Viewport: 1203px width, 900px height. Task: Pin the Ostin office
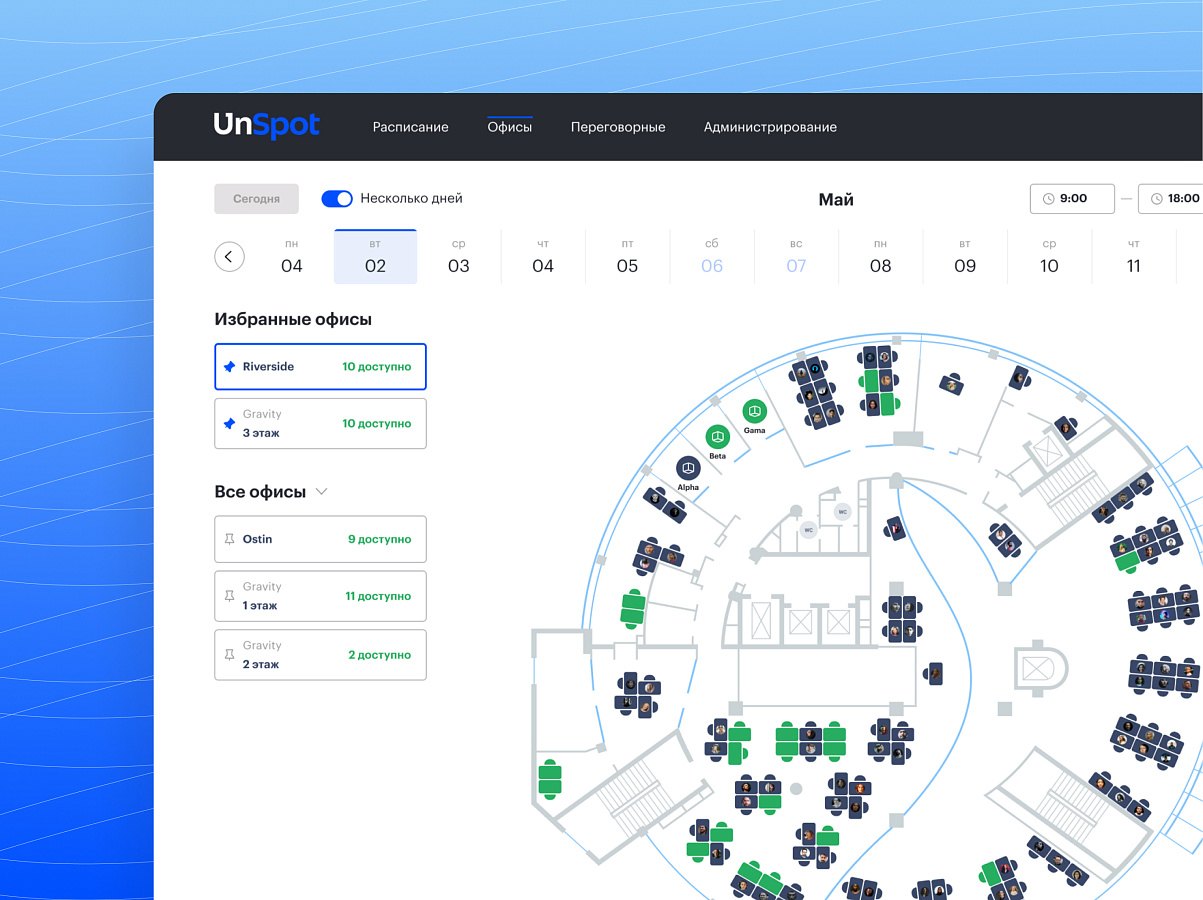(x=229, y=539)
